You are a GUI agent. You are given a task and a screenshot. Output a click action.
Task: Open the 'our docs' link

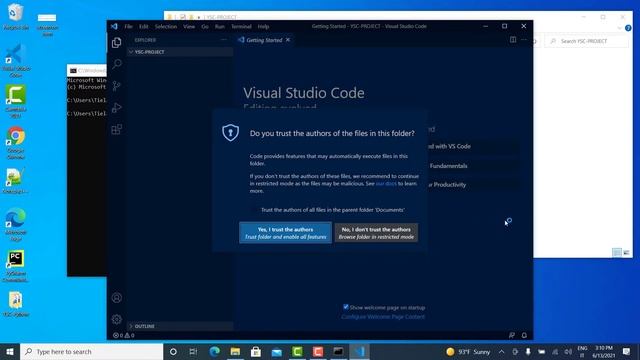pyautogui.click(x=386, y=184)
